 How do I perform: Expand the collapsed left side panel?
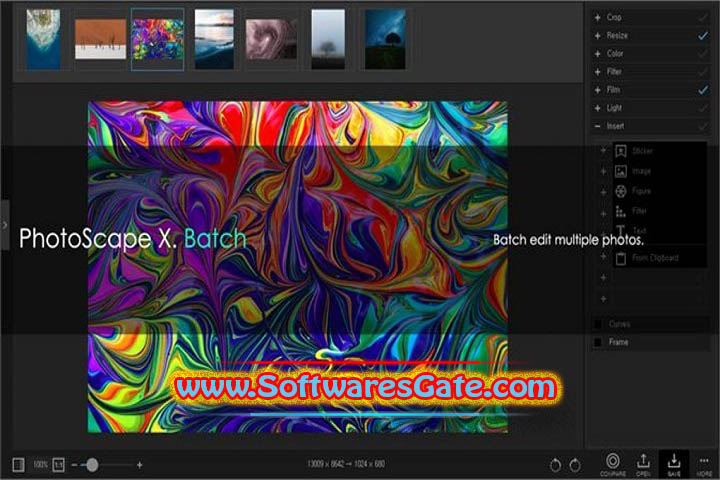5,225
